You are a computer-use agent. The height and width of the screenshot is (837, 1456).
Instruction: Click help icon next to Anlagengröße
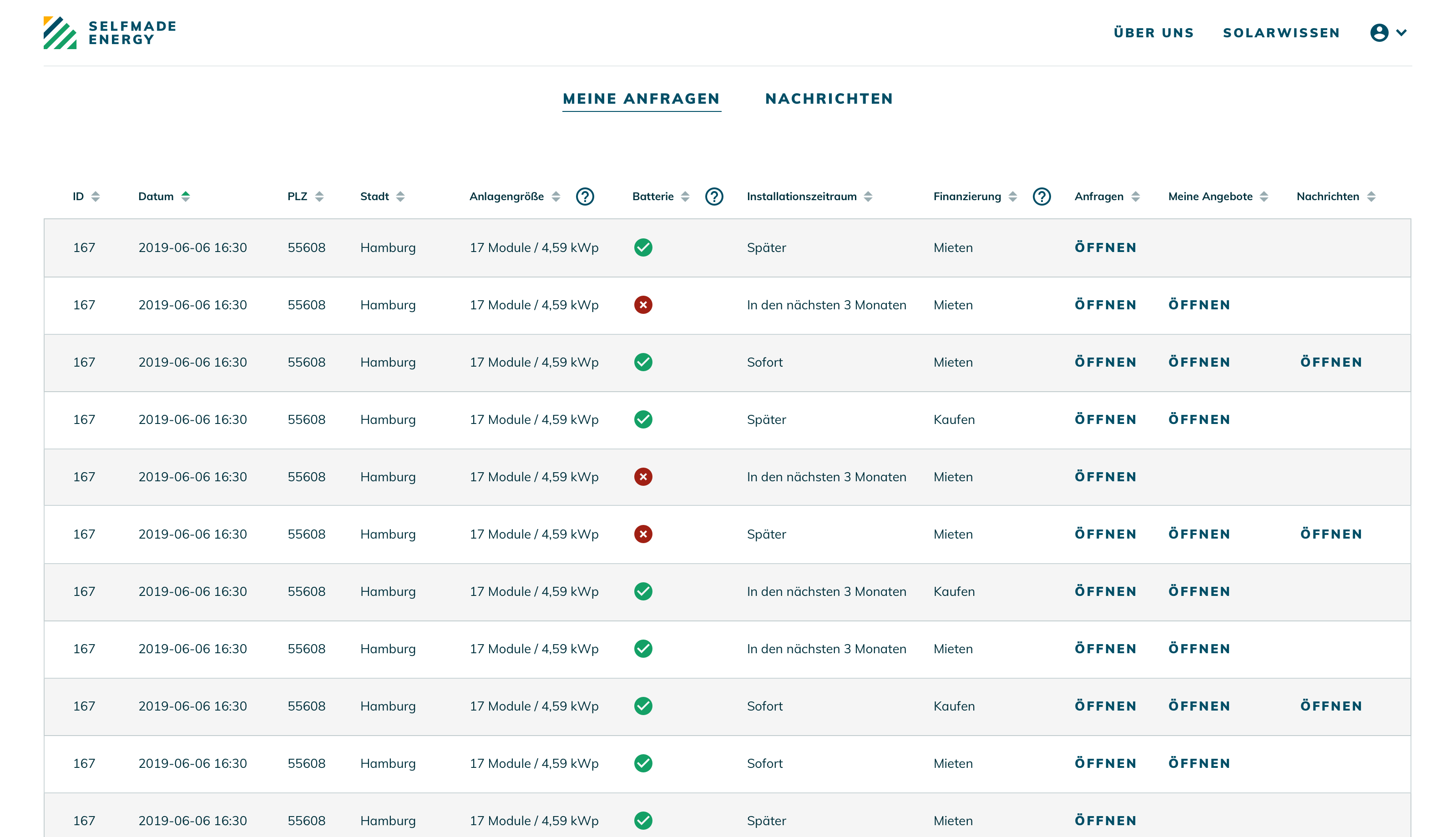click(585, 197)
